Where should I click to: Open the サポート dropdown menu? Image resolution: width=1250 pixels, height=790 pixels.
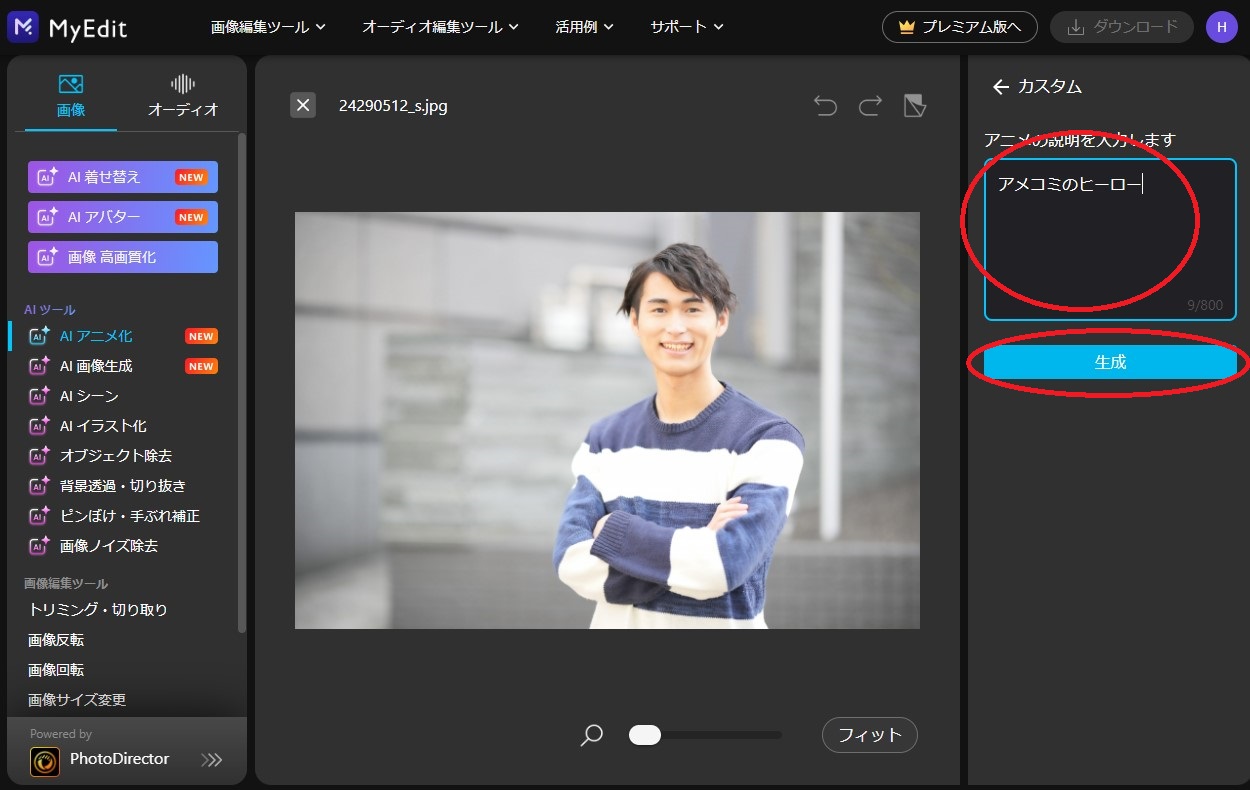click(686, 27)
